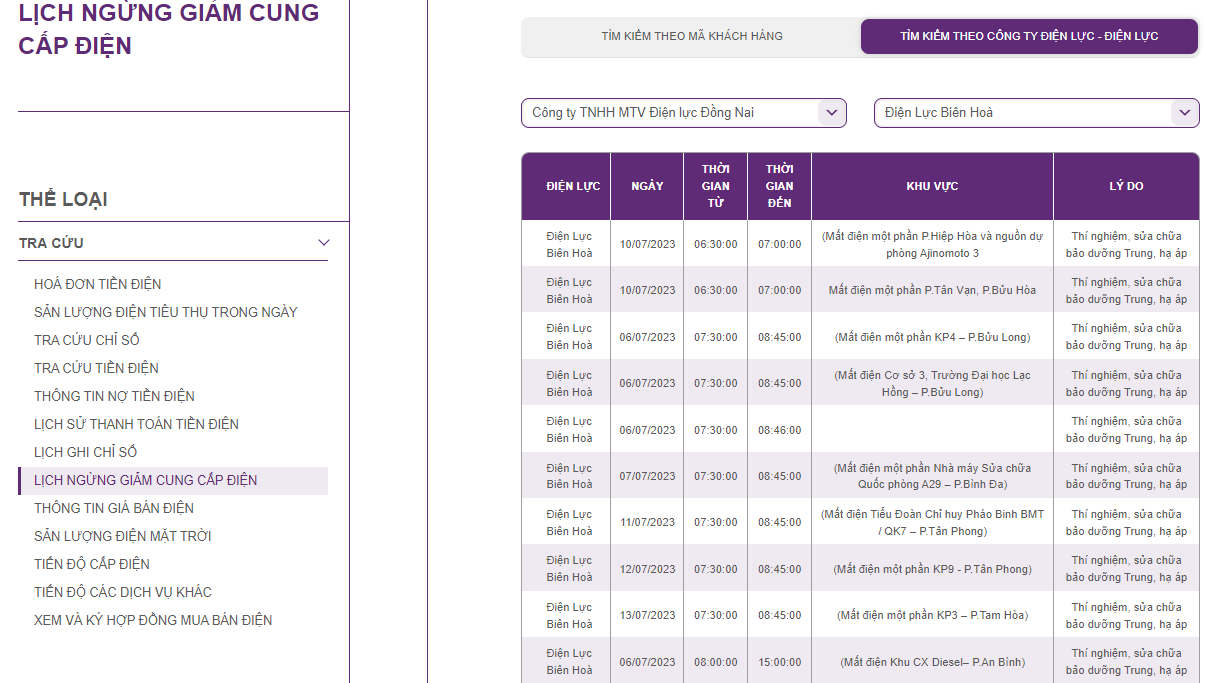Collapse the TRA CỨU category chevron
The height and width of the screenshot is (683, 1206).
tap(323, 243)
